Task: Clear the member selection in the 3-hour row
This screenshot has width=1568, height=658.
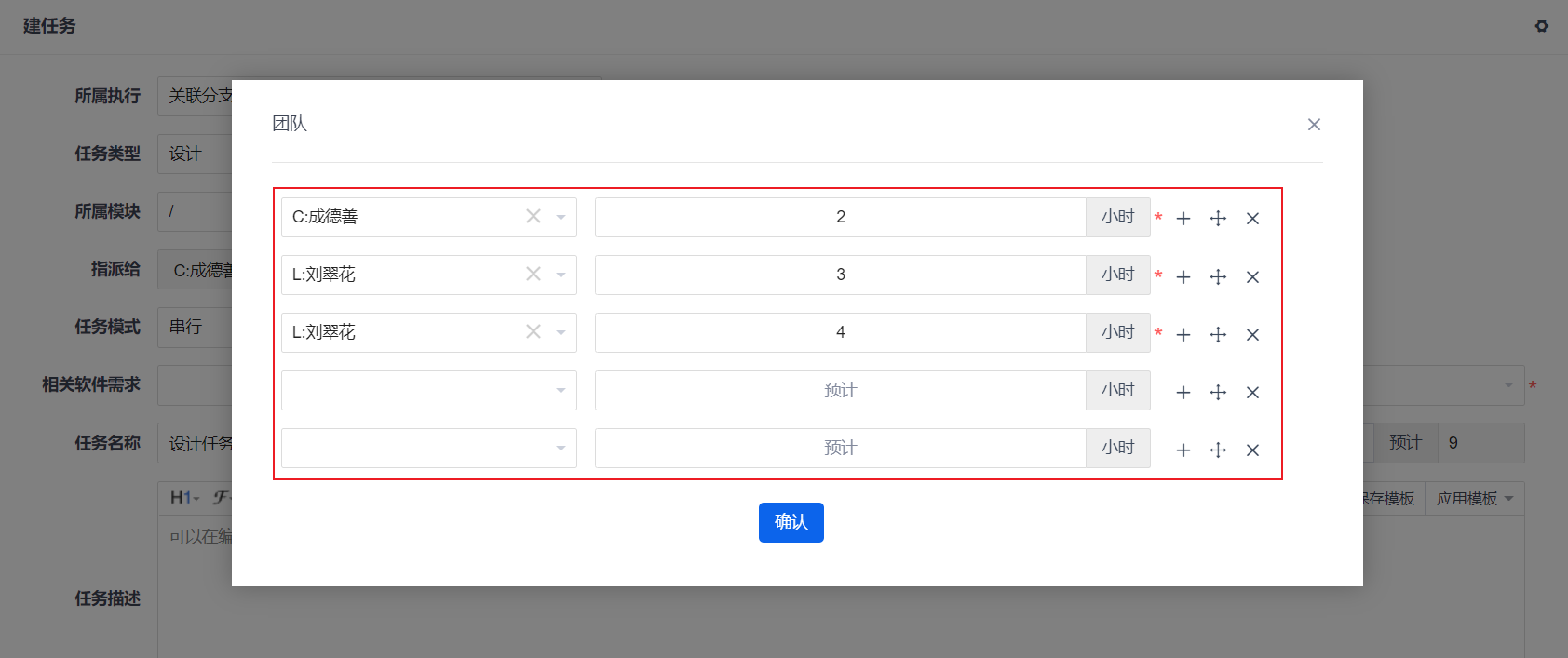Action: pyautogui.click(x=534, y=274)
